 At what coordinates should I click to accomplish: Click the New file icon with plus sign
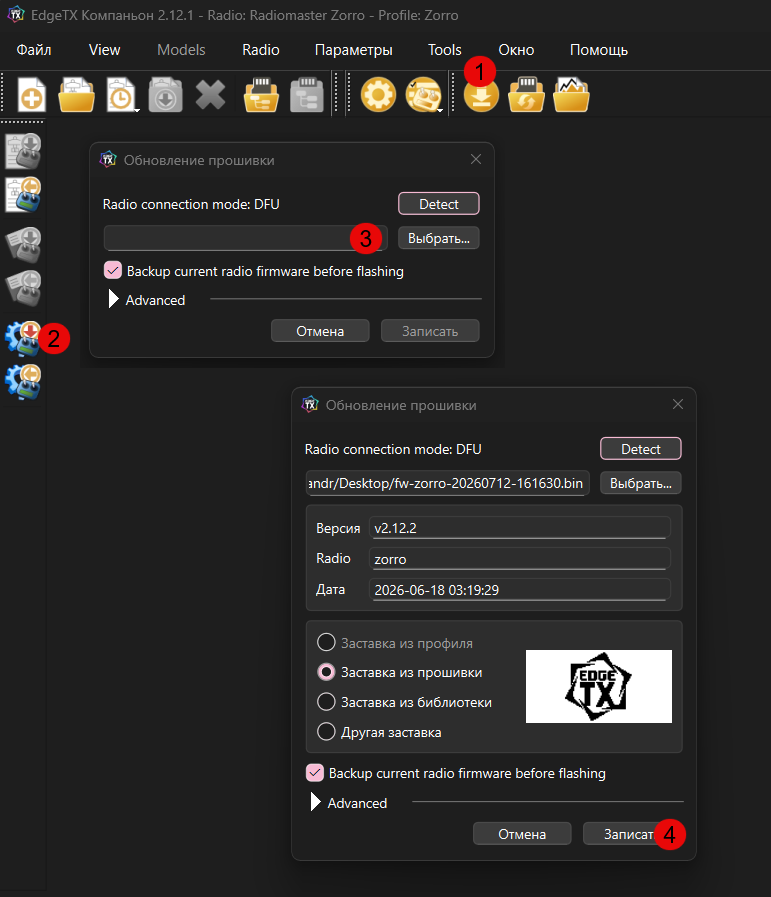31,94
